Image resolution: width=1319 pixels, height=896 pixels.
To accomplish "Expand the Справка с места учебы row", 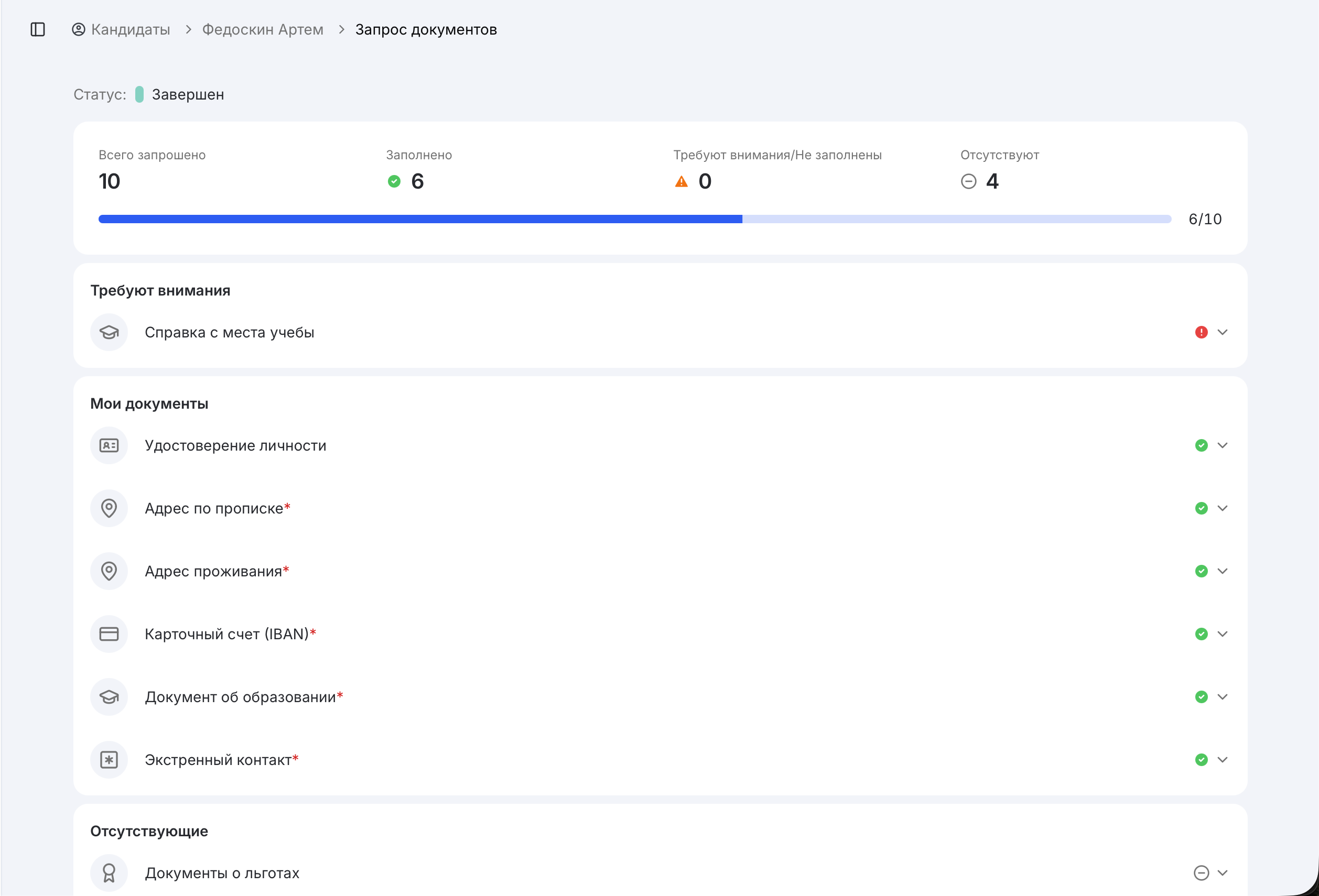I will [x=660, y=332].
